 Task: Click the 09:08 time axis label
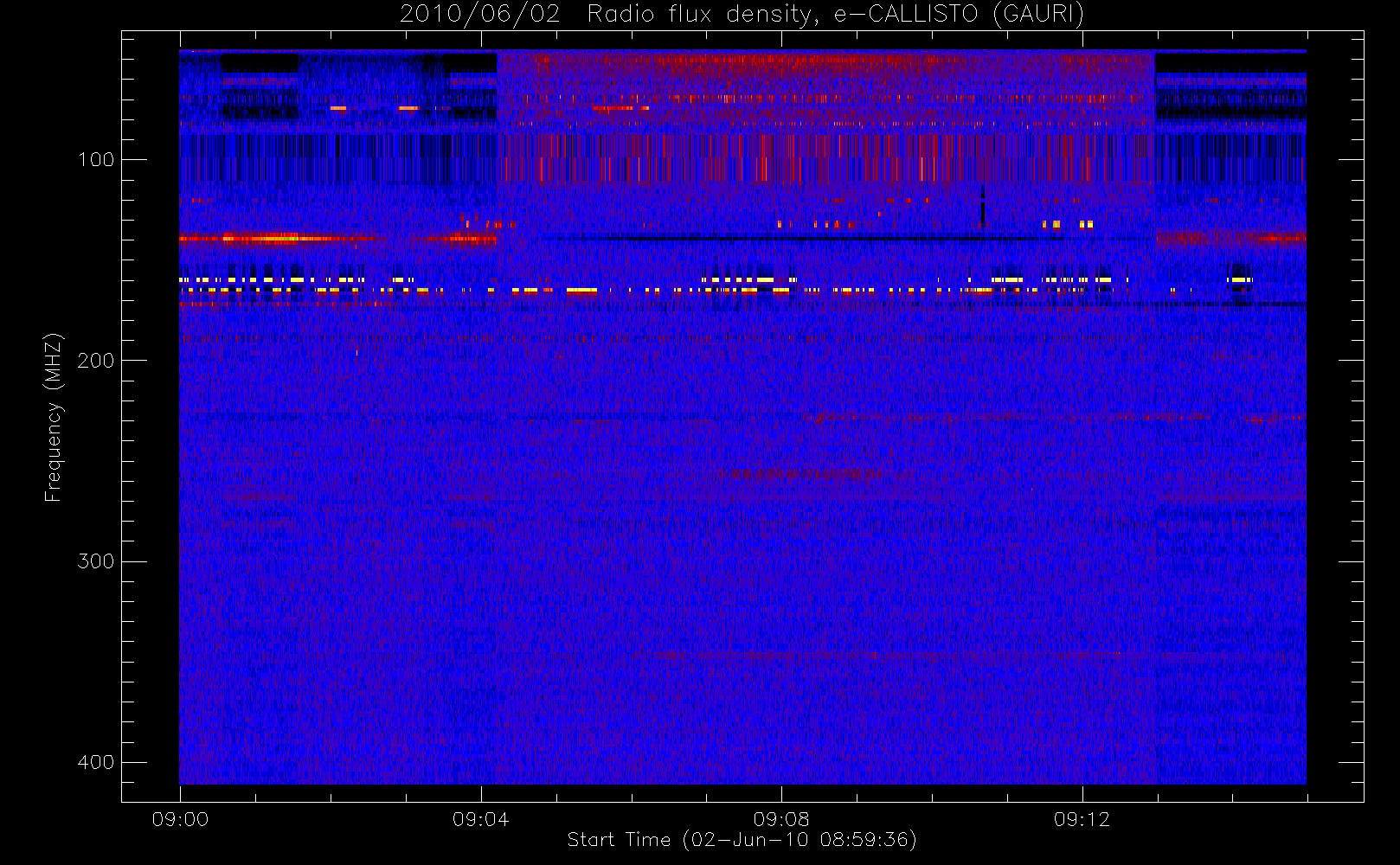(x=781, y=819)
